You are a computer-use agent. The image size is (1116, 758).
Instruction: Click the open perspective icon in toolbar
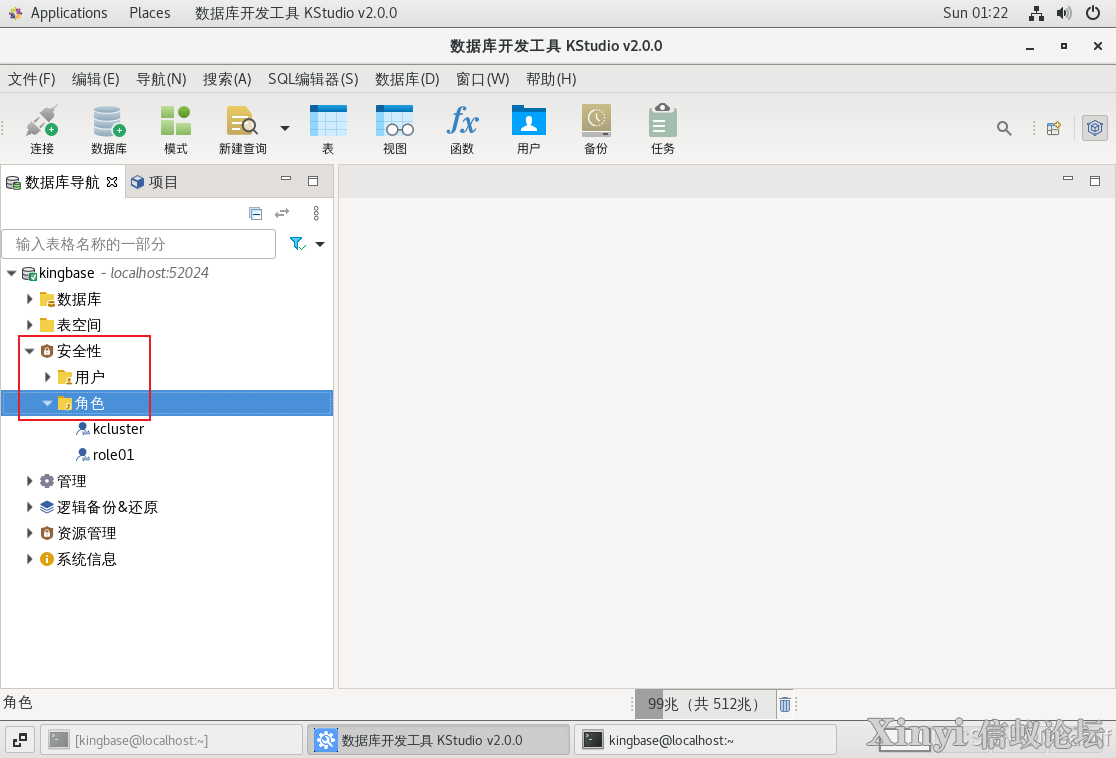click(x=1054, y=128)
